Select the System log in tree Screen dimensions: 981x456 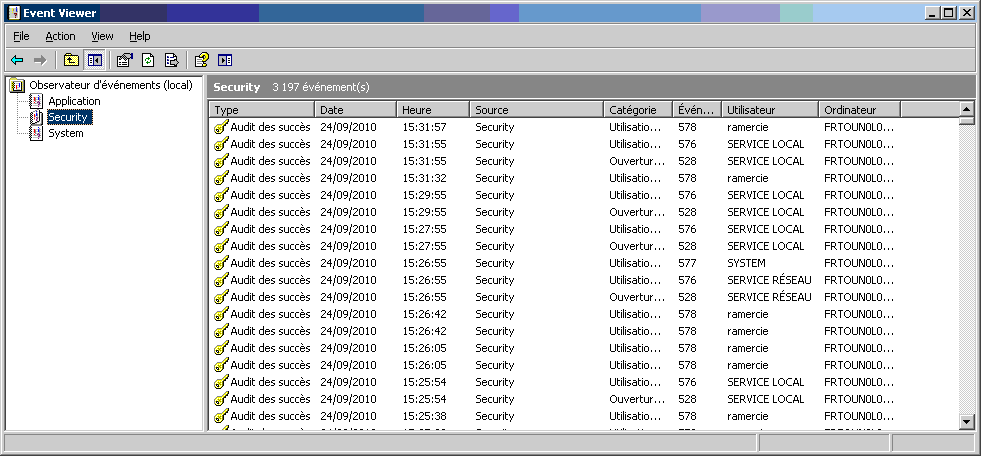point(66,133)
